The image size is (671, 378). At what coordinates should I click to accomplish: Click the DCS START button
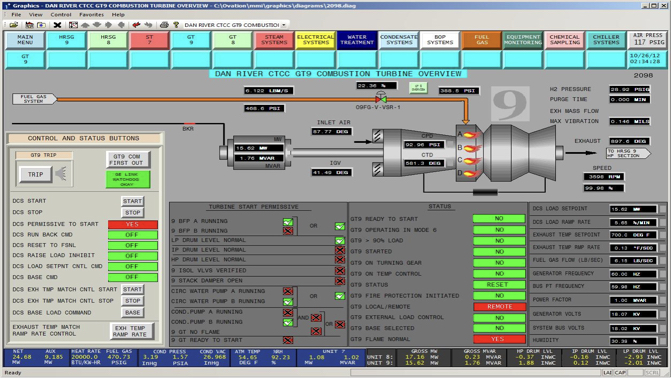coord(132,201)
